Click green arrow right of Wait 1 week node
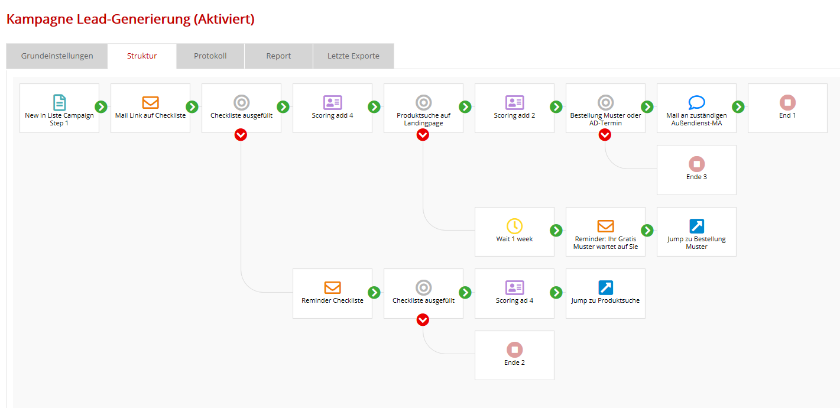This screenshot has height=408, width=840. (x=556, y=232)
